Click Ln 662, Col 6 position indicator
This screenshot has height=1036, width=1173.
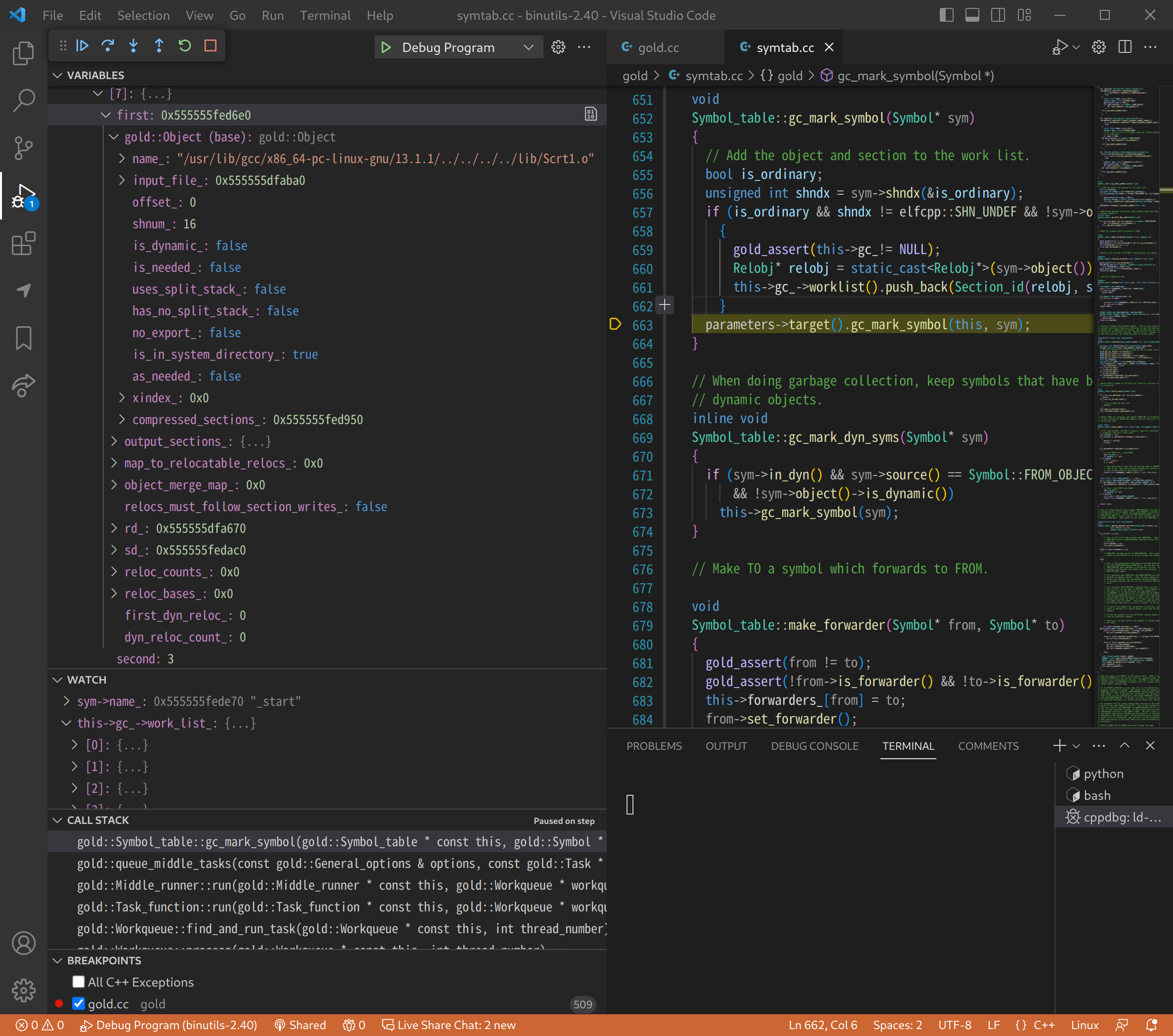coord(822,1025)
